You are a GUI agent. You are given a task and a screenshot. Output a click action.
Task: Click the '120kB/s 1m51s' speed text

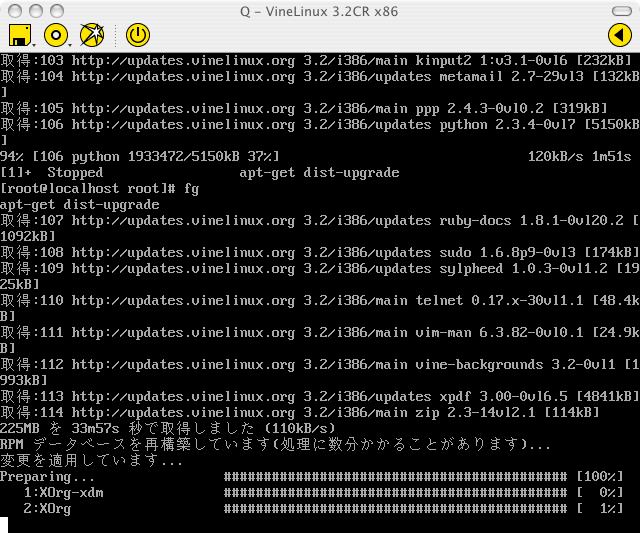[580, 156]
